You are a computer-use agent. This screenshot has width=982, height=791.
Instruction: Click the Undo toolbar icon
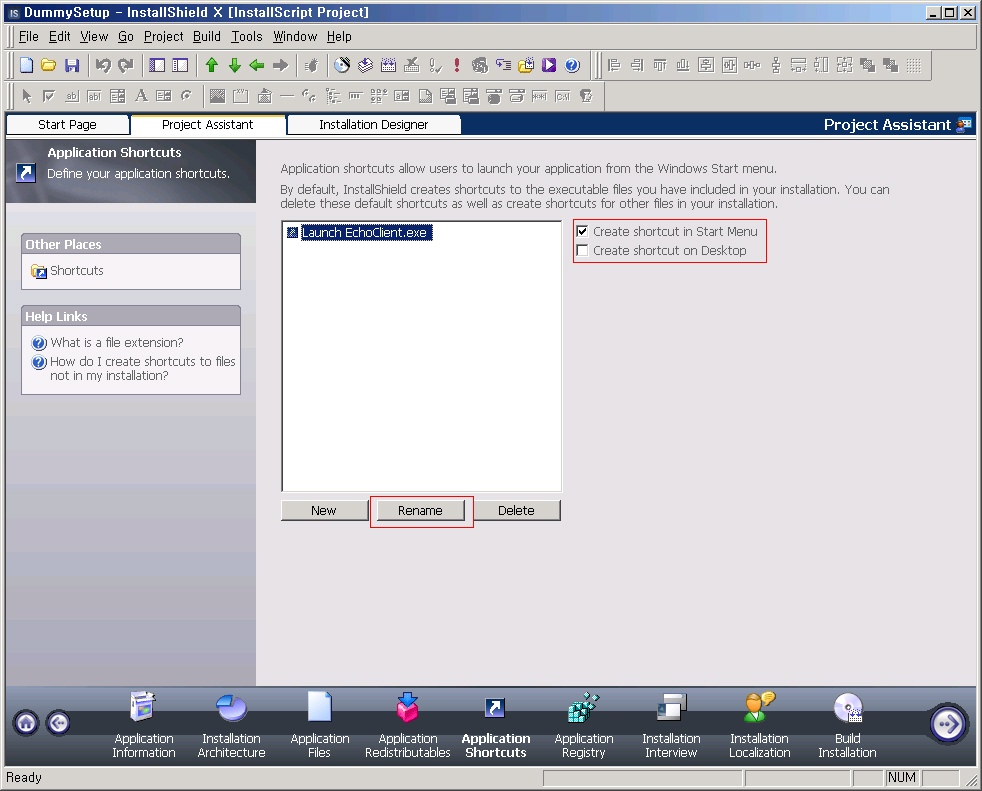coord(103,65)
